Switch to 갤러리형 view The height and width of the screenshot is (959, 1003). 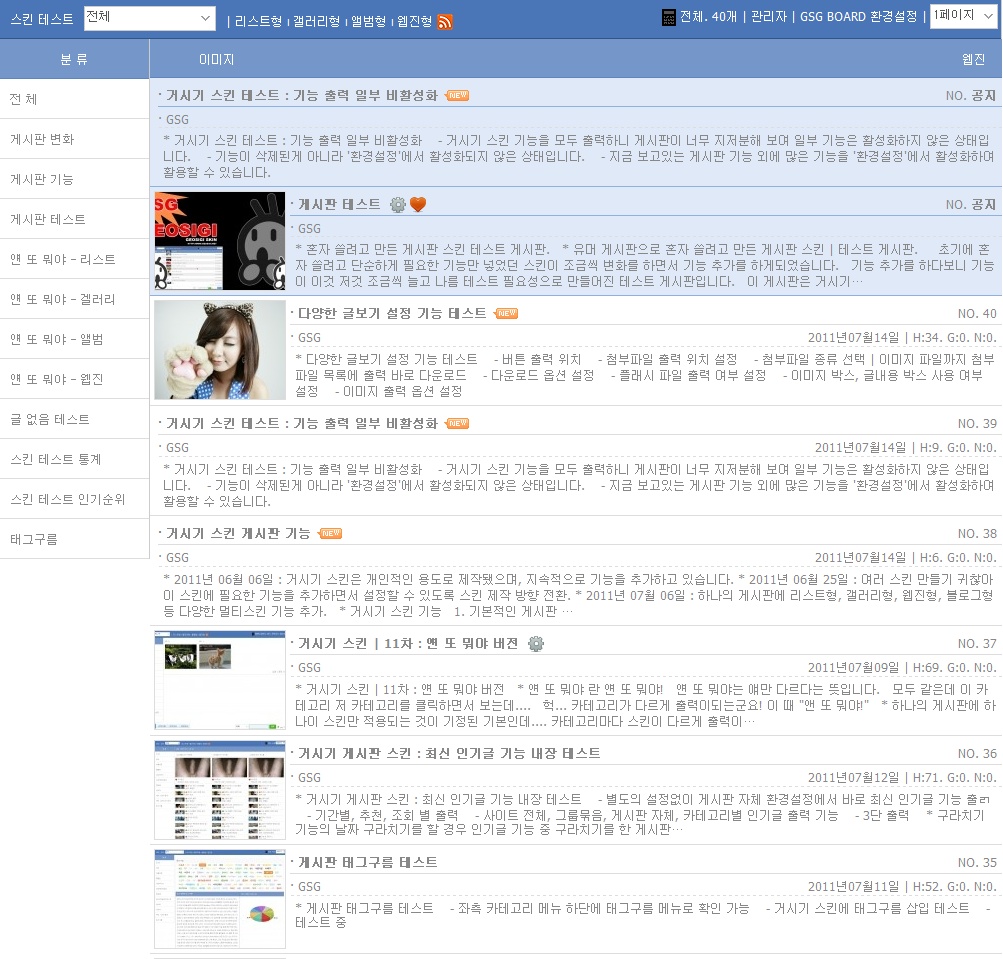[x=316, y=21]
